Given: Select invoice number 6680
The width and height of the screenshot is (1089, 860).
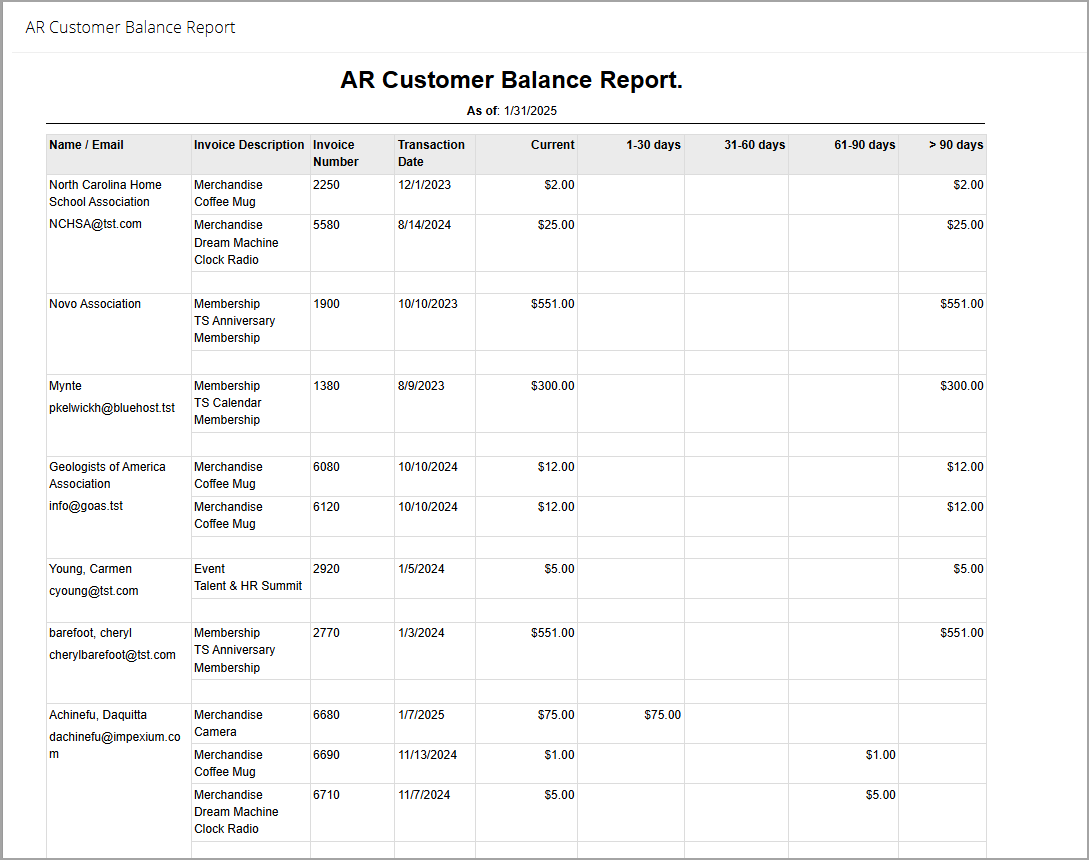Looking at the screenshot, I should pos(326,714).
